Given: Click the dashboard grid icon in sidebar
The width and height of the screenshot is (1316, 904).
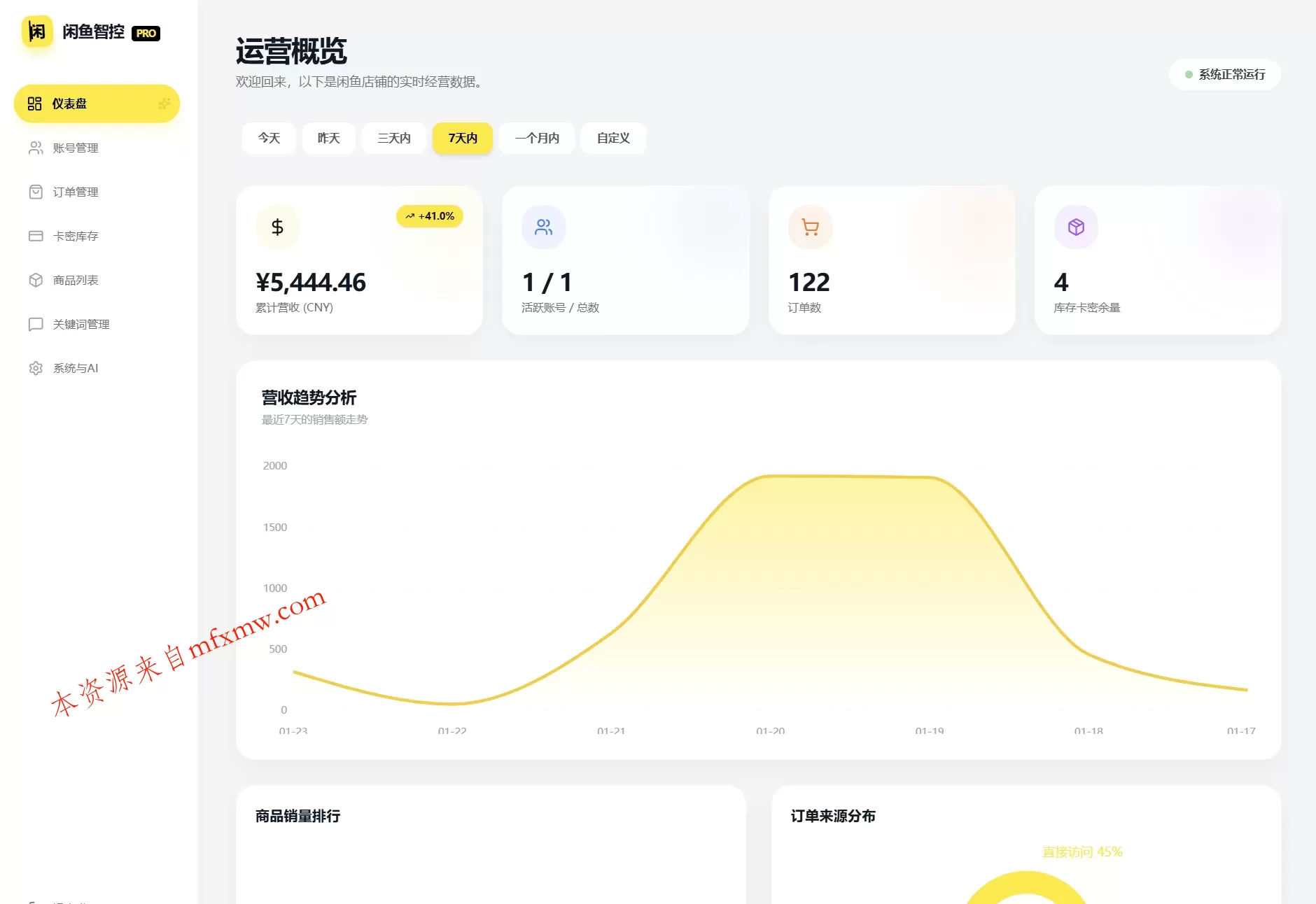Looking at the screenshot, I should click(x=35, y=104).
